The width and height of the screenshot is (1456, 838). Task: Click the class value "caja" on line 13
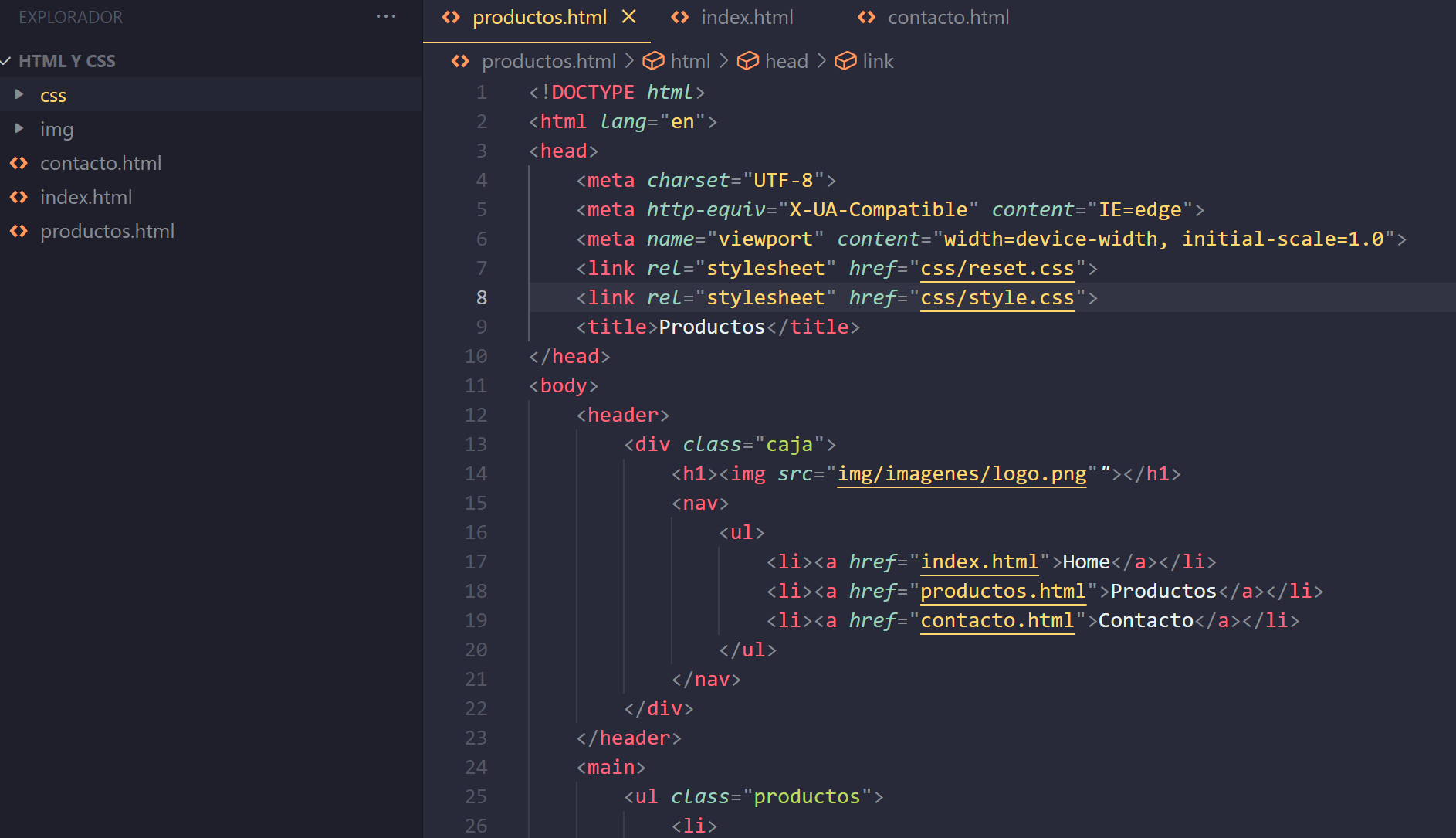pos(790,444)
